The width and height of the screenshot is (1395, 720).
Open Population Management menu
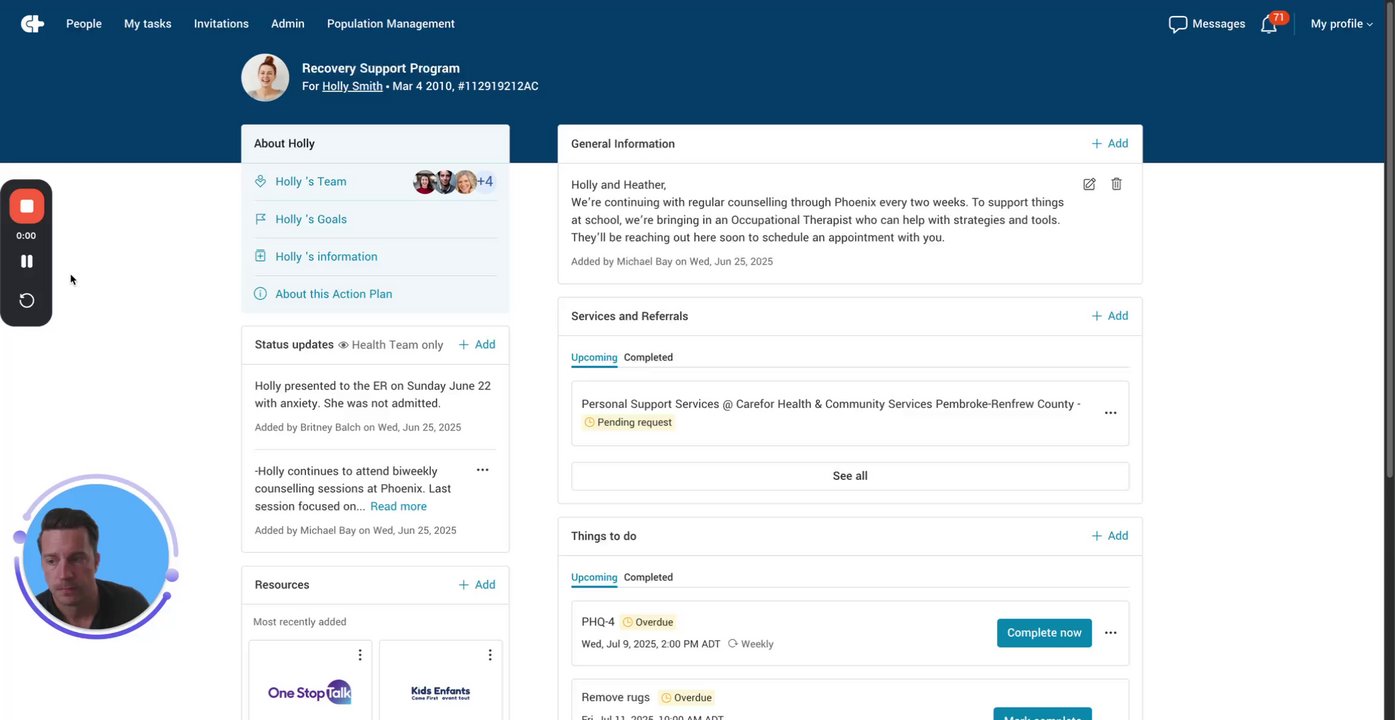point(390,24)
